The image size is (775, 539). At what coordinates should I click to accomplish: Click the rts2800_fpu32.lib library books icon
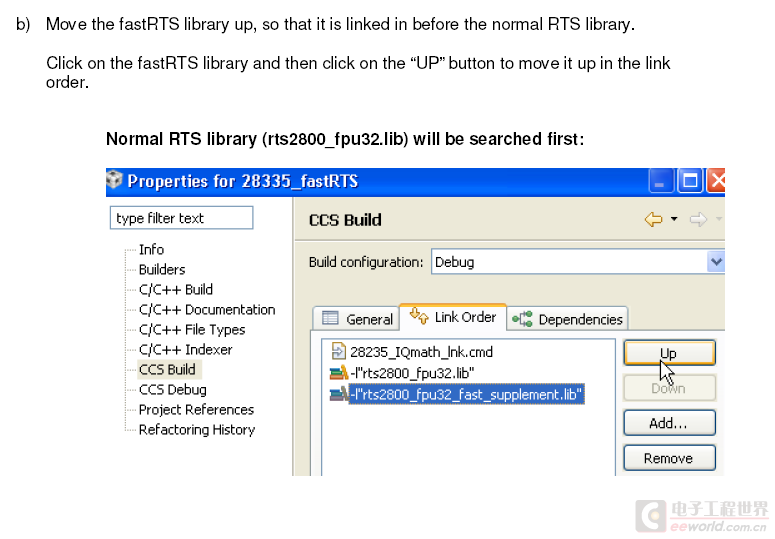point(339,373)
